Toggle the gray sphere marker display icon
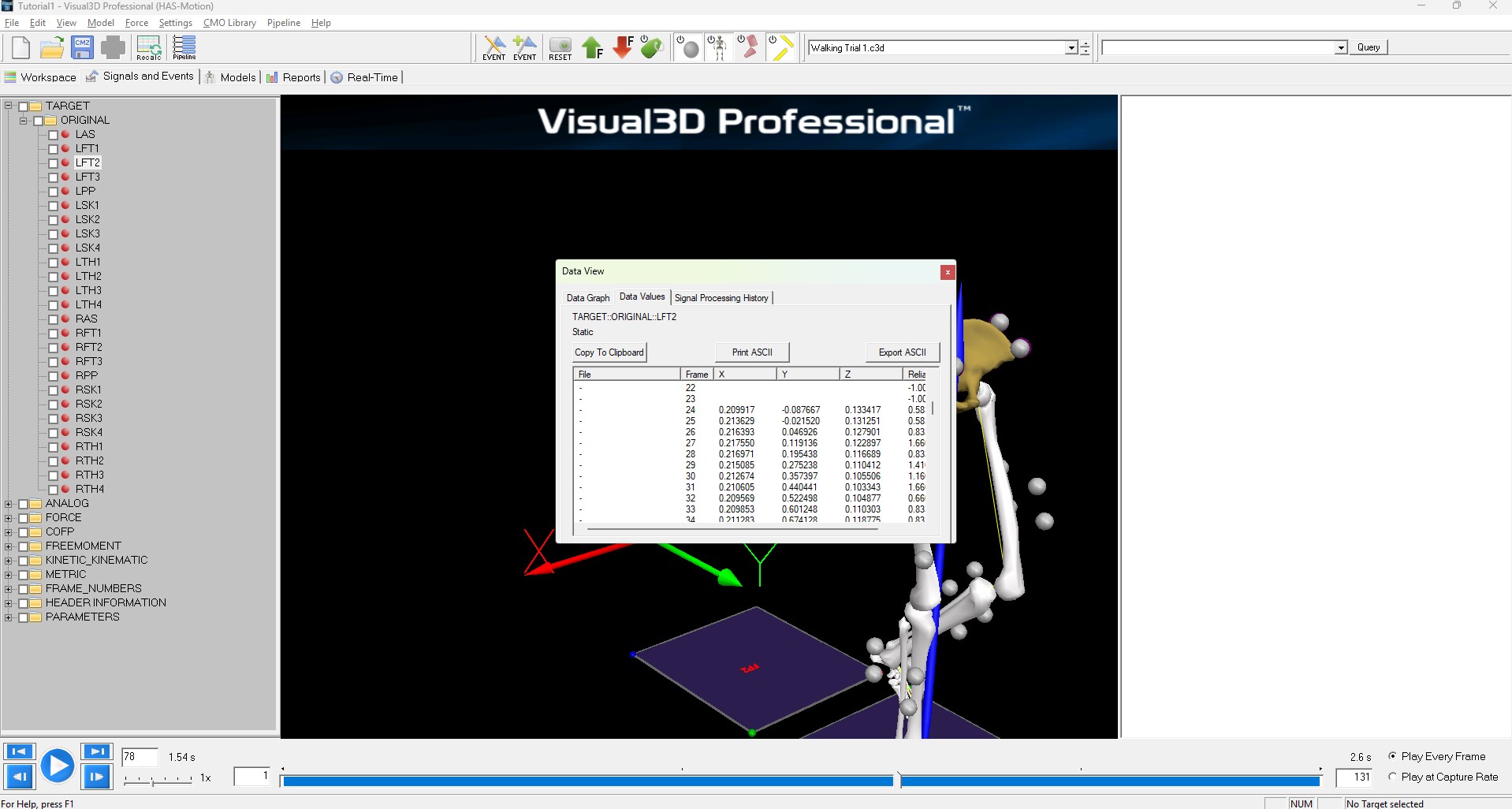This screenshot has height=809, width=1512. 687,48
